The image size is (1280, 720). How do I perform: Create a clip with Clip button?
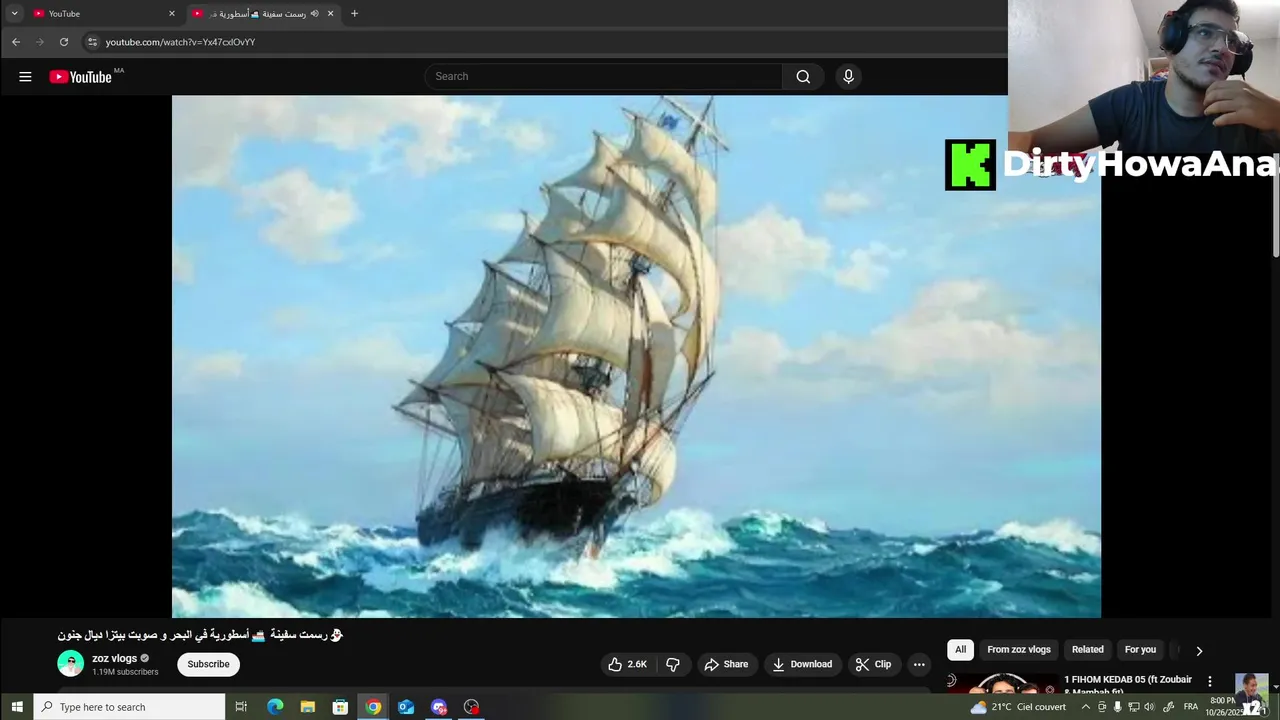pos(873,664)
